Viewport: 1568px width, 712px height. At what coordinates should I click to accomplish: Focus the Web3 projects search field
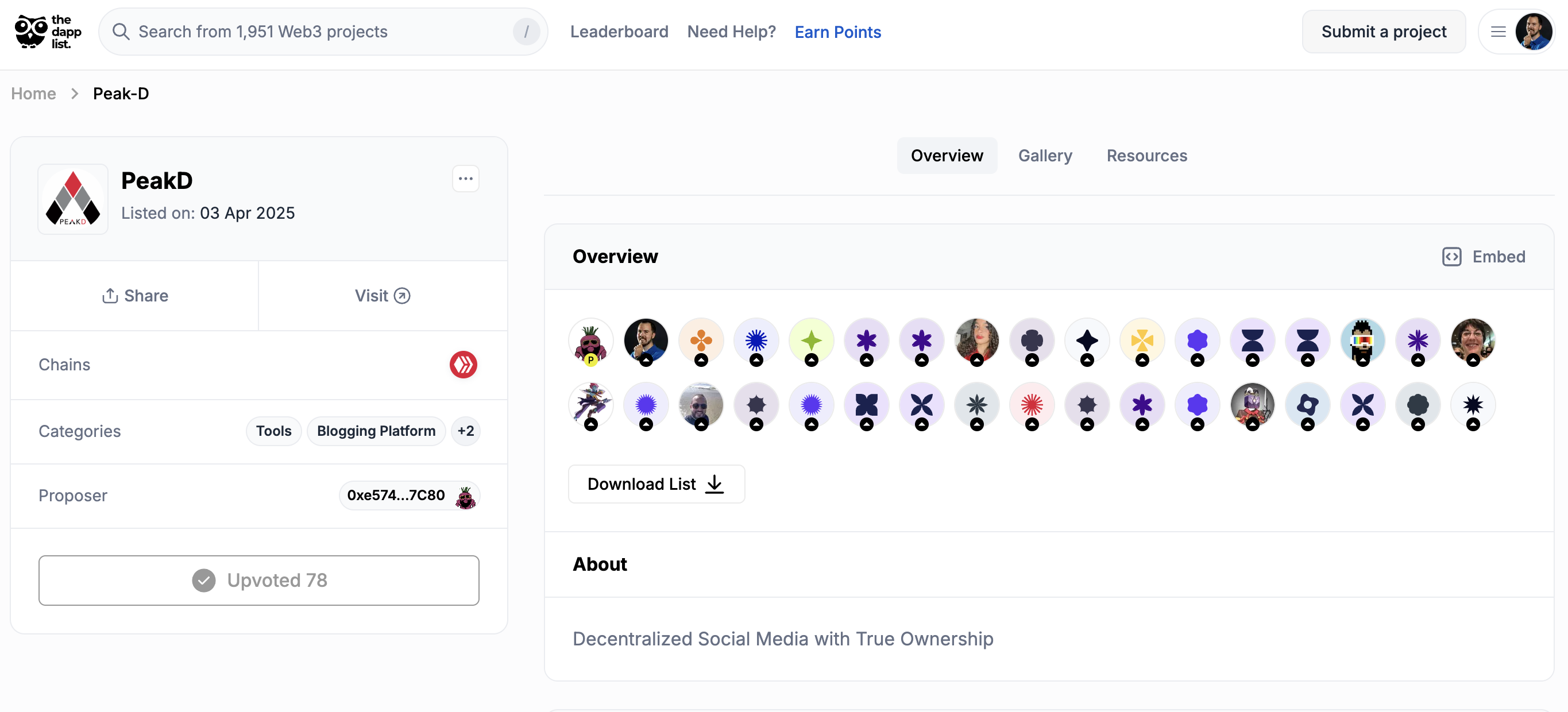[x=323, y=32]
